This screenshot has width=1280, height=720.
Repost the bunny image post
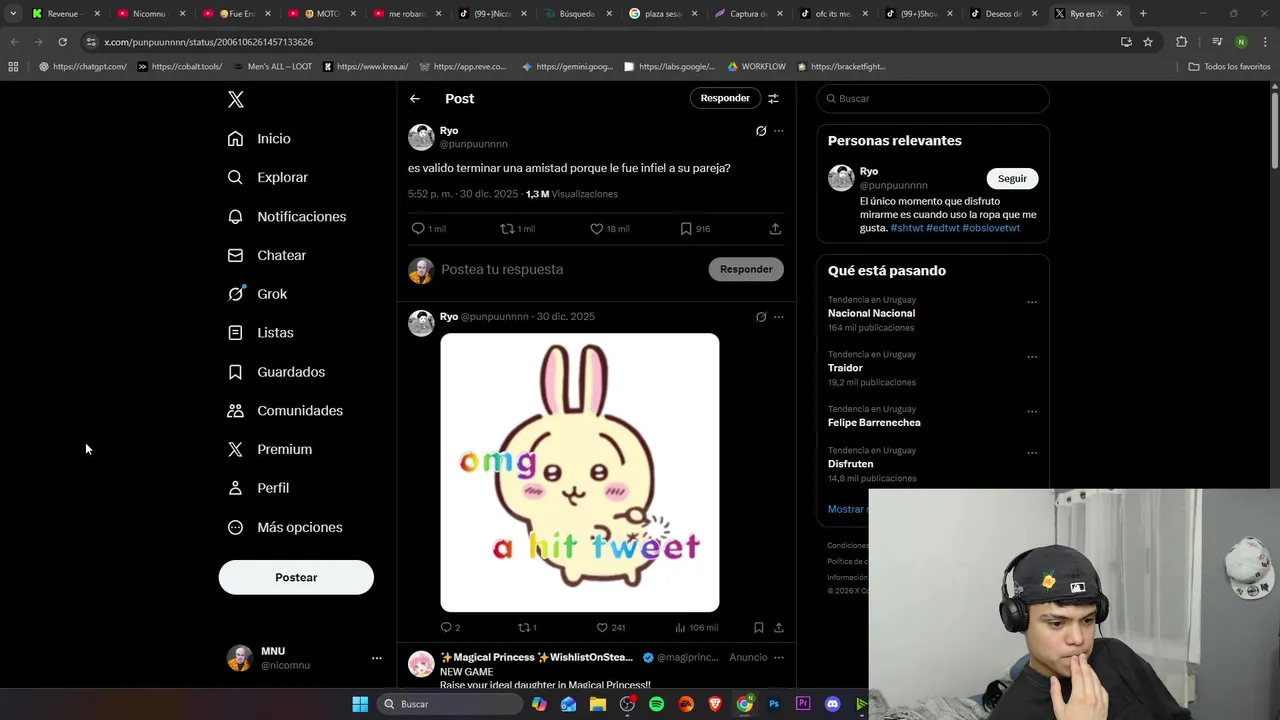(x=527, y=628)
